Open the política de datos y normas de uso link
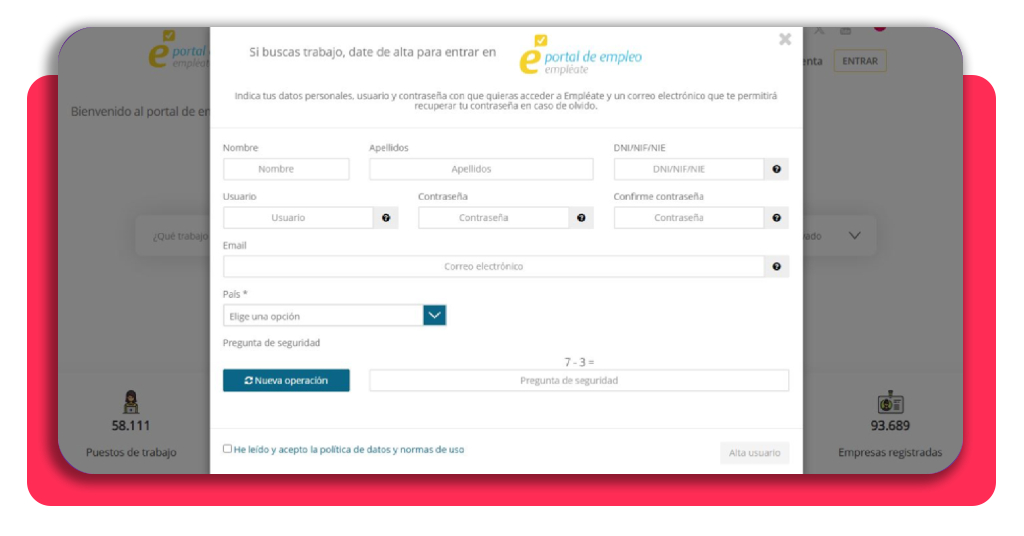 pyautogui.click(x=349, y=449)
